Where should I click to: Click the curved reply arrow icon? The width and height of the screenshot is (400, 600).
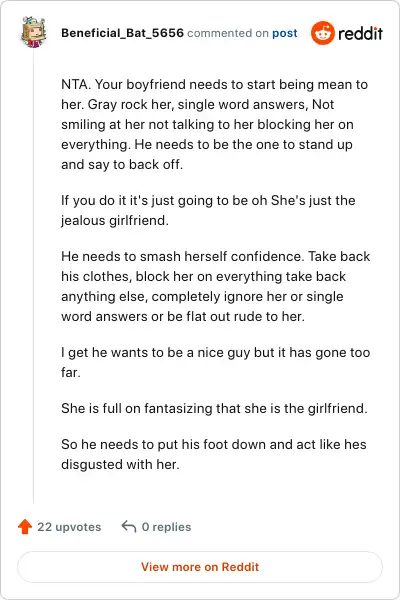coord(129,527)
